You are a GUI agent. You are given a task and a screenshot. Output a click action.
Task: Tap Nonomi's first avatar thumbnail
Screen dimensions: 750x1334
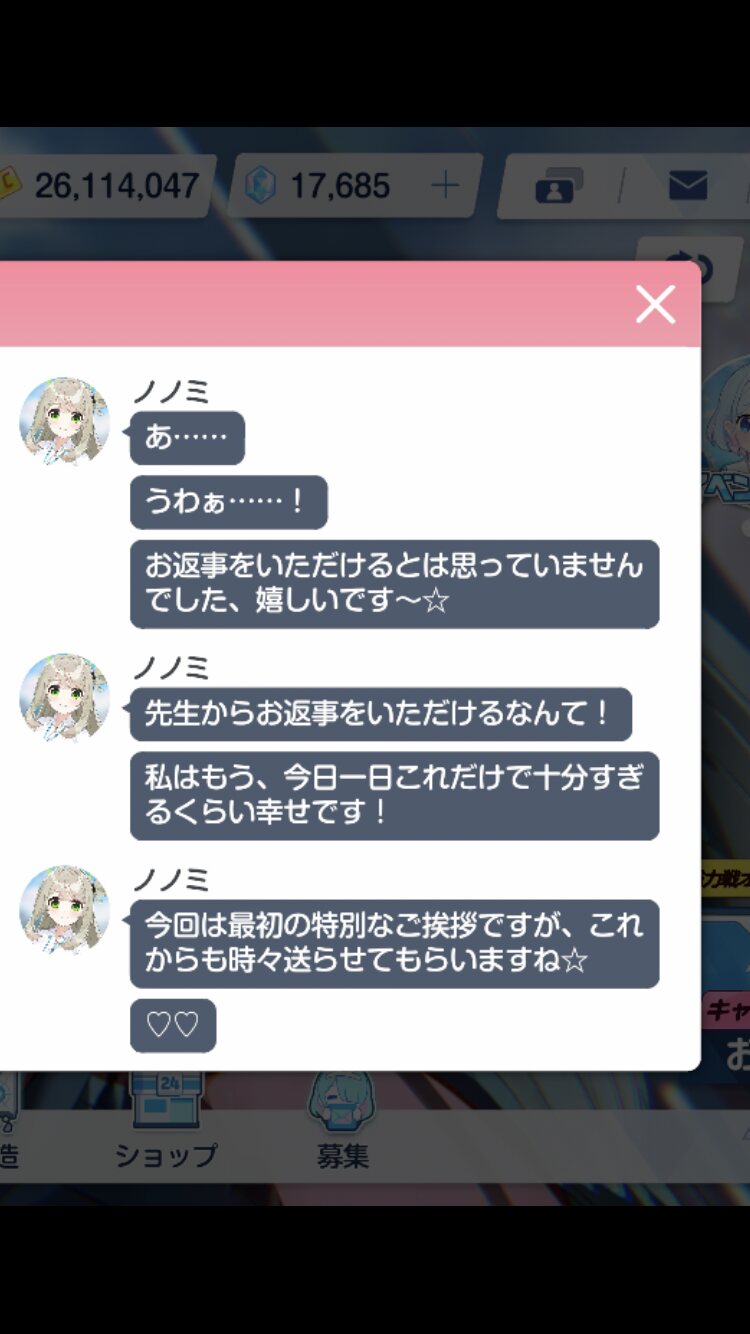click(65, 422)
